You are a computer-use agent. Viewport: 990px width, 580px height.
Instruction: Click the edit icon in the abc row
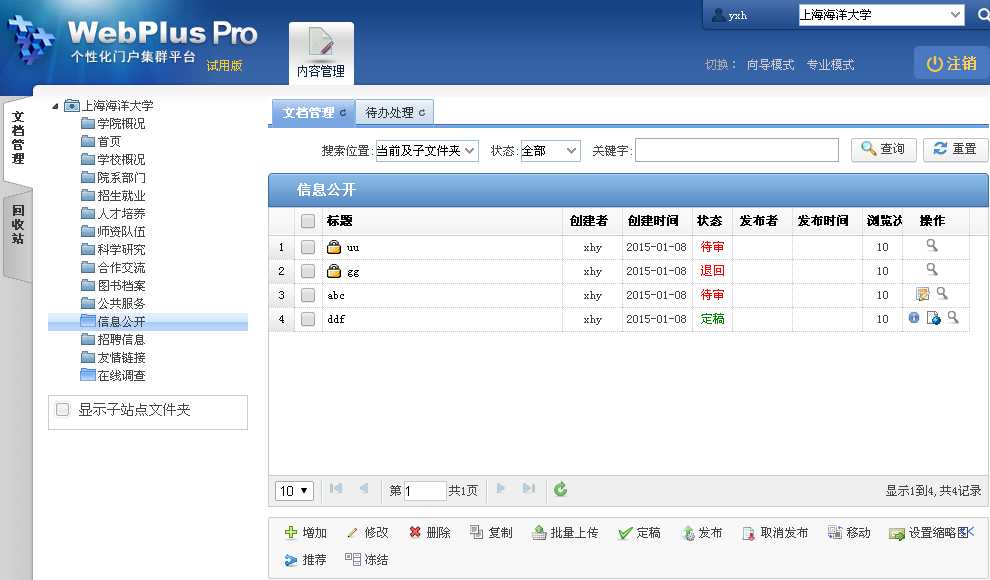pos(923,294)
